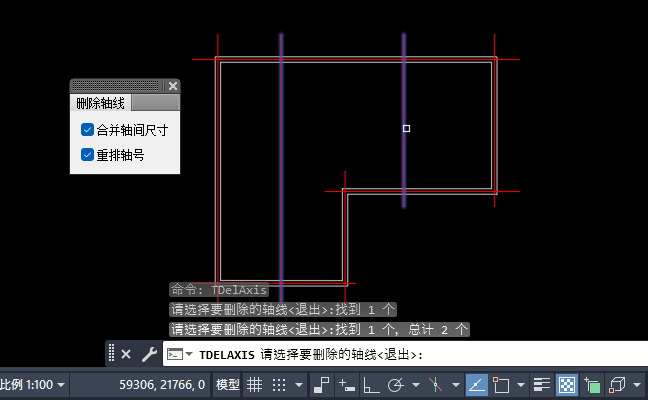Viewport: 648px width, 400px height.
Task: Toggle ortho mode icon
Action: click(371, 385)
